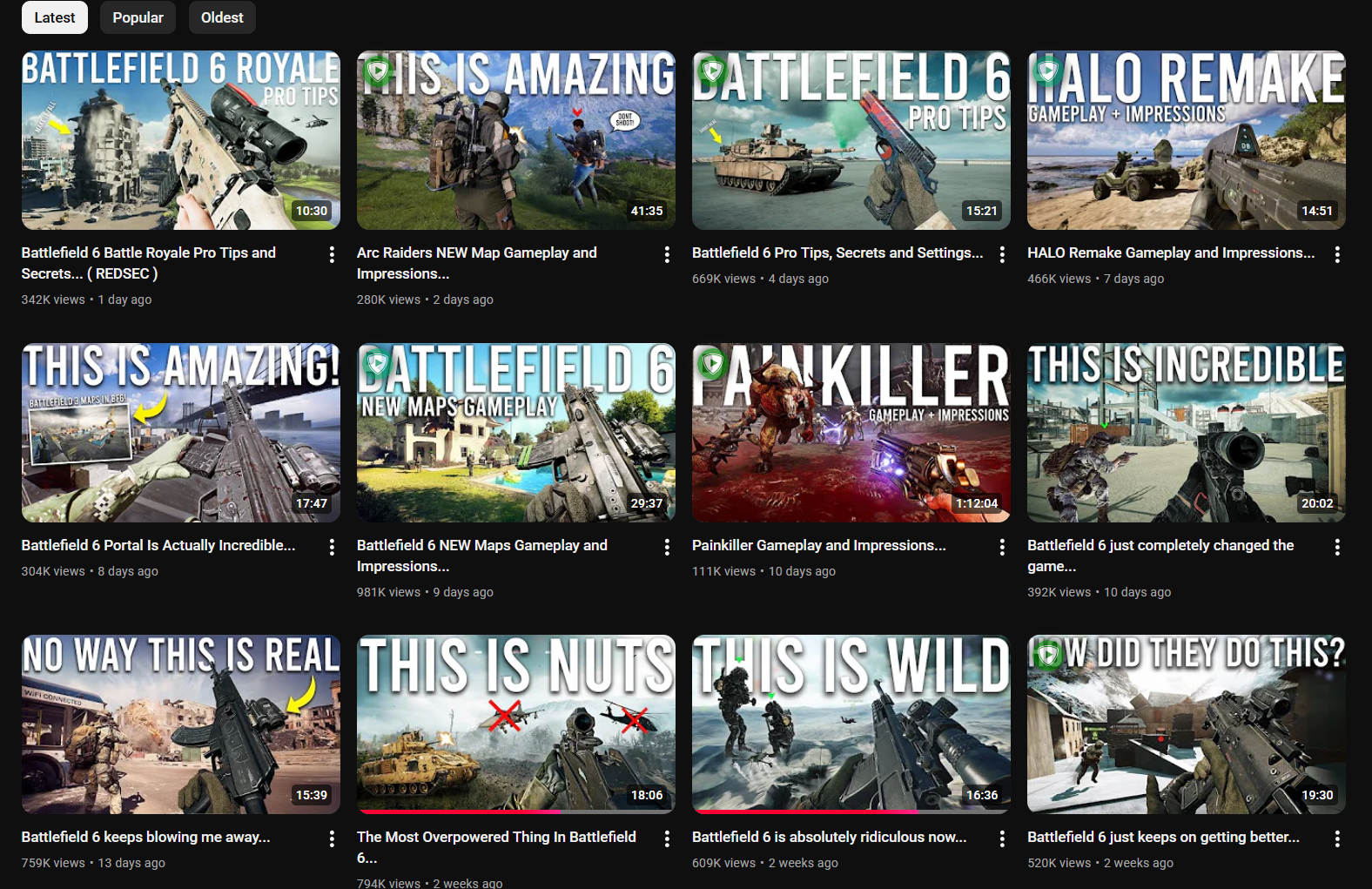The image size is (1372, 889).
Task: Click the '392K views • 10 days ago' text
Action: pyautogui.click(x=1099, y=592)
